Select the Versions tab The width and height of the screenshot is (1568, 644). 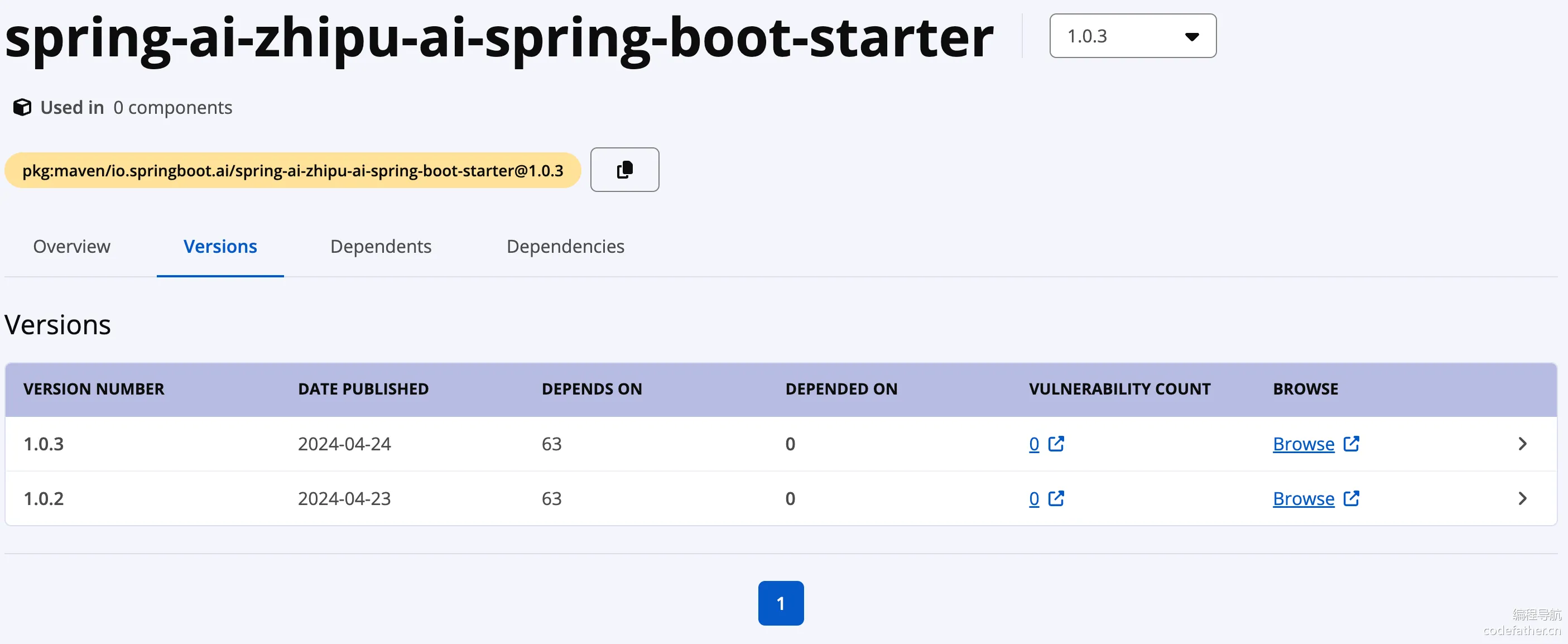pos(220,247)
